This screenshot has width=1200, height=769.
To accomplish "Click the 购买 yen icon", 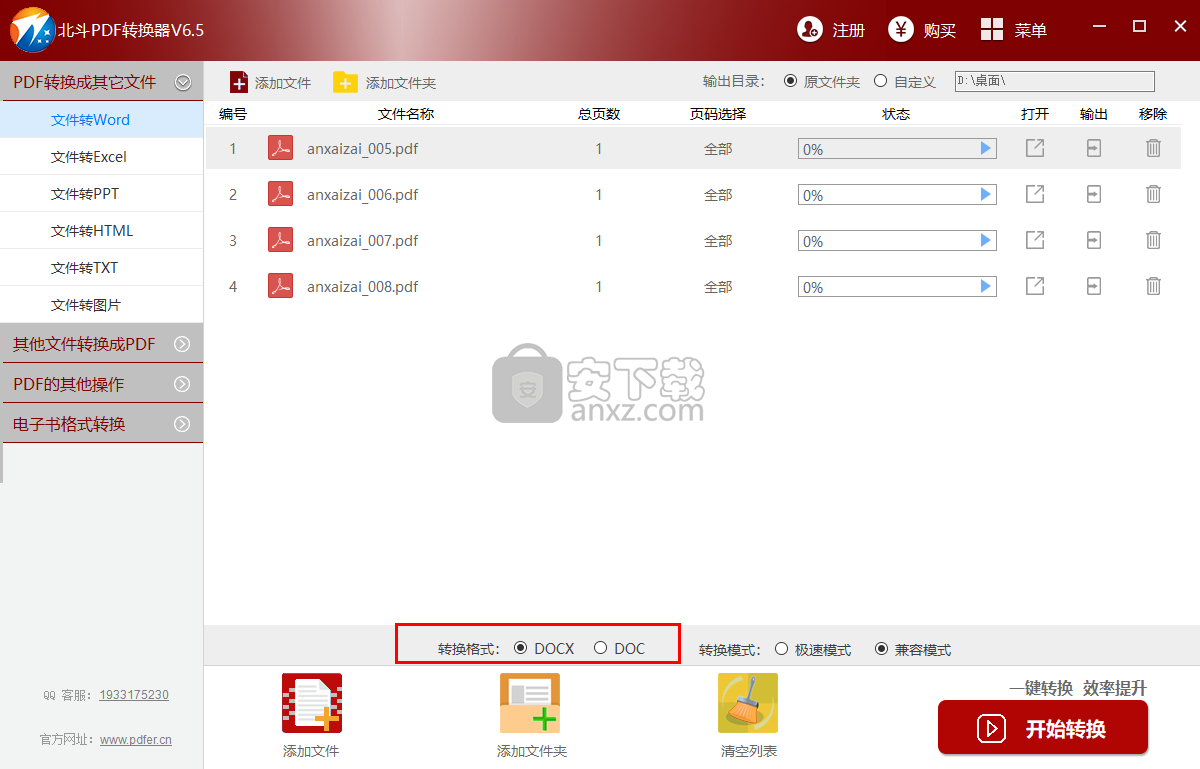I will 901,29.
